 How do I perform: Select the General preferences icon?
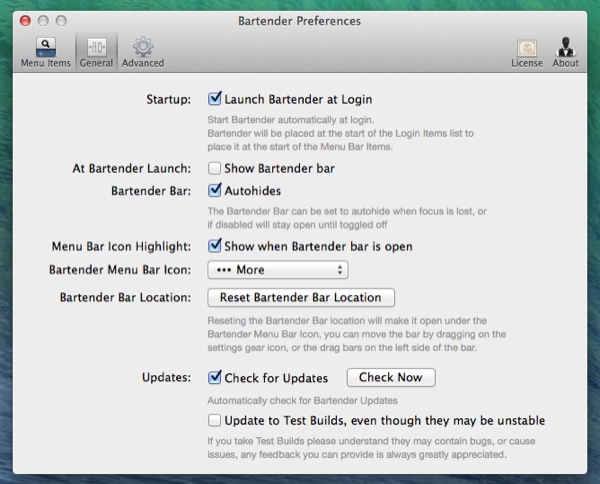coord(96,47)
